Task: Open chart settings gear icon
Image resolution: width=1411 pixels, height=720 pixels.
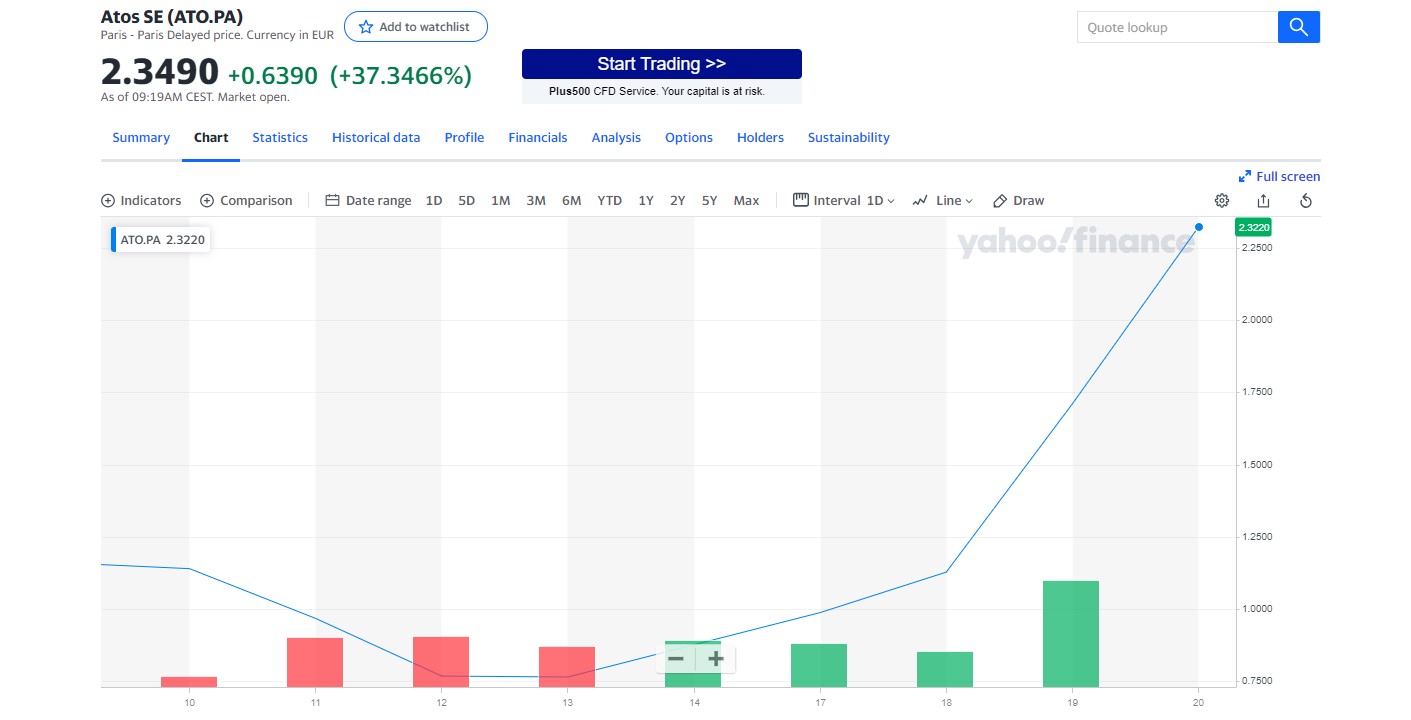Action: 1221,201
